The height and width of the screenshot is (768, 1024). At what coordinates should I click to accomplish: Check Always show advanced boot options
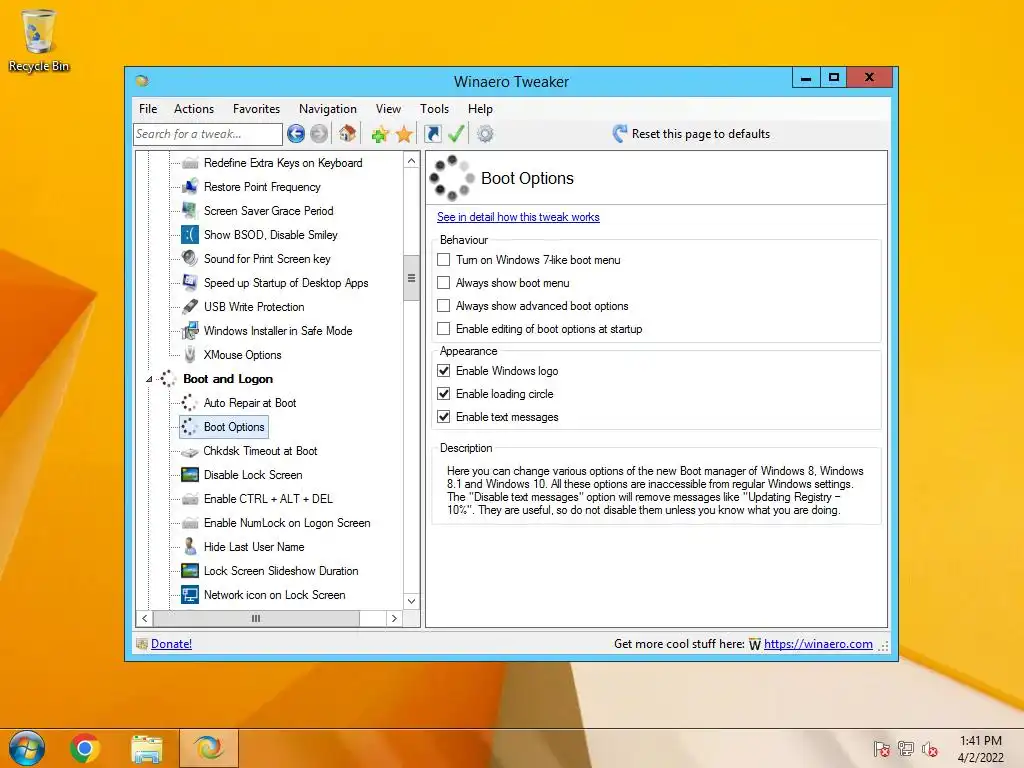443,306
